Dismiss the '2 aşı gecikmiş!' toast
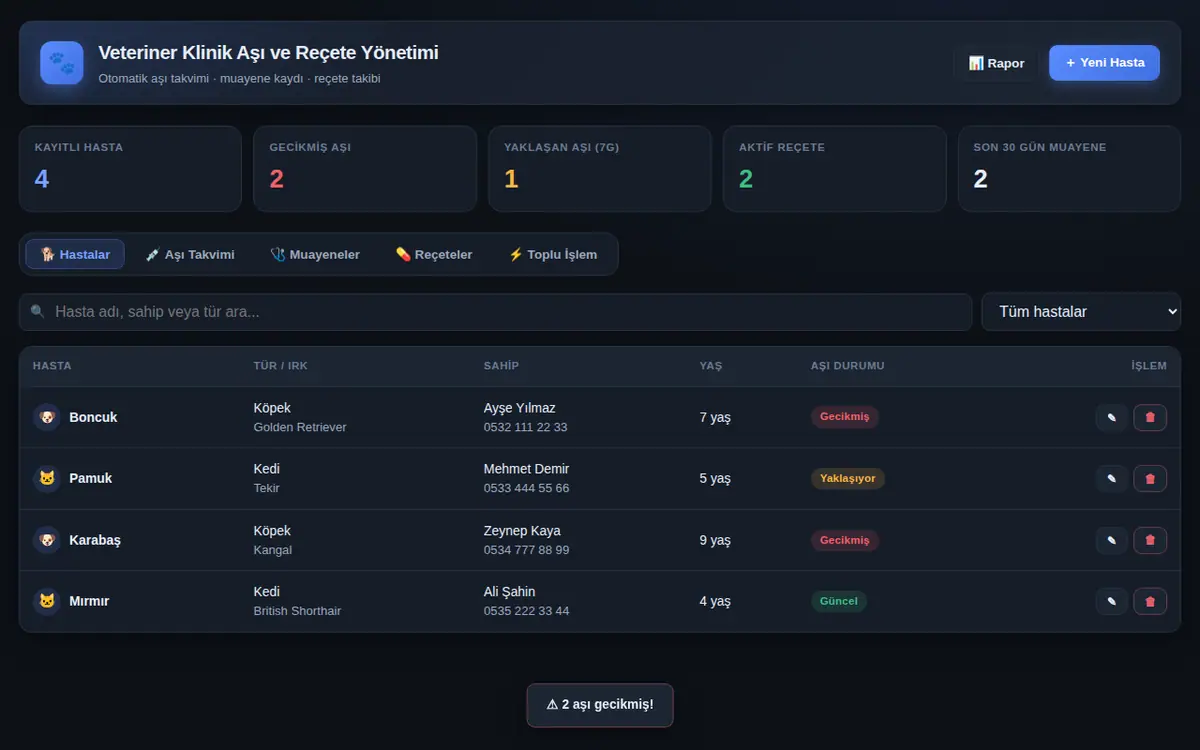 click(600, 705)
